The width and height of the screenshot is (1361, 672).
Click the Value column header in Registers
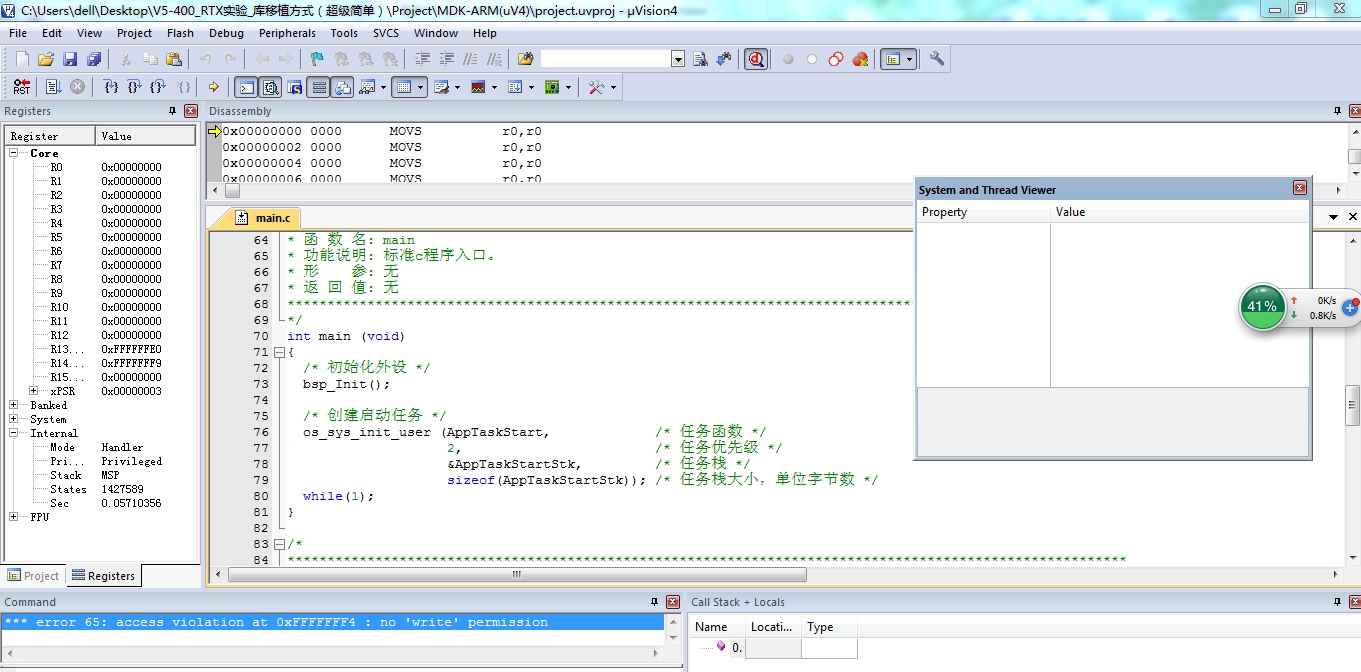click(116, 136)
